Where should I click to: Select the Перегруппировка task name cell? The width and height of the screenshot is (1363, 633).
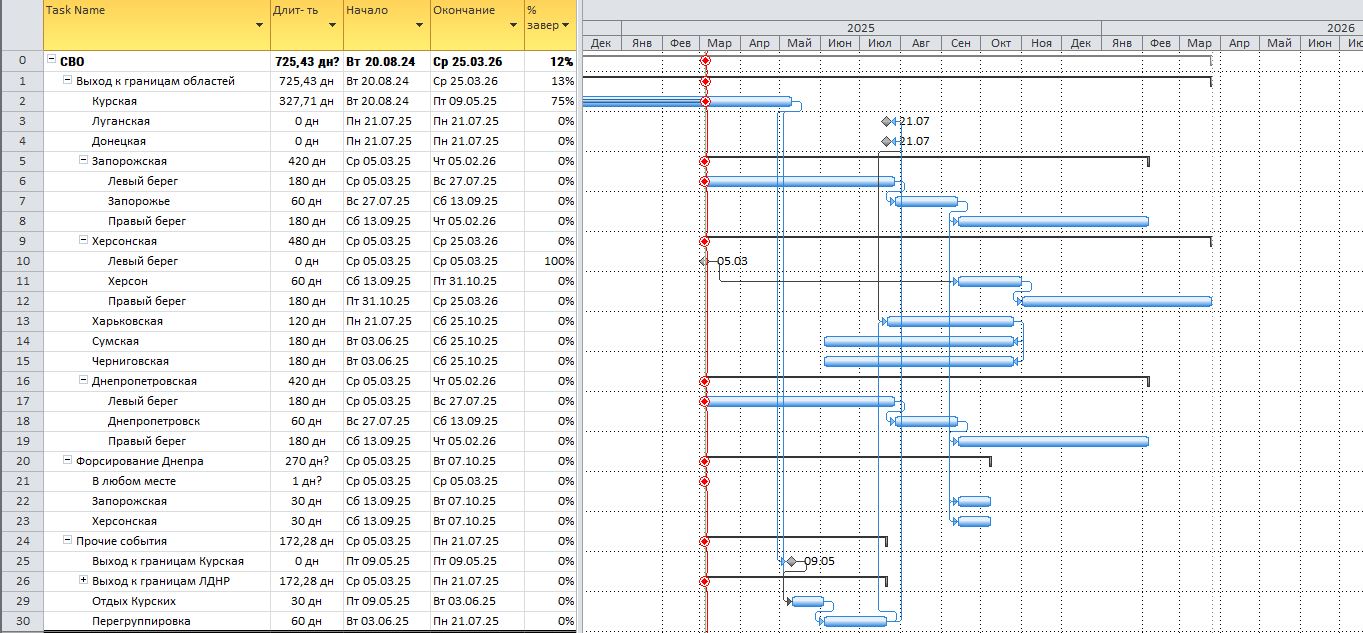pos(140,621)
